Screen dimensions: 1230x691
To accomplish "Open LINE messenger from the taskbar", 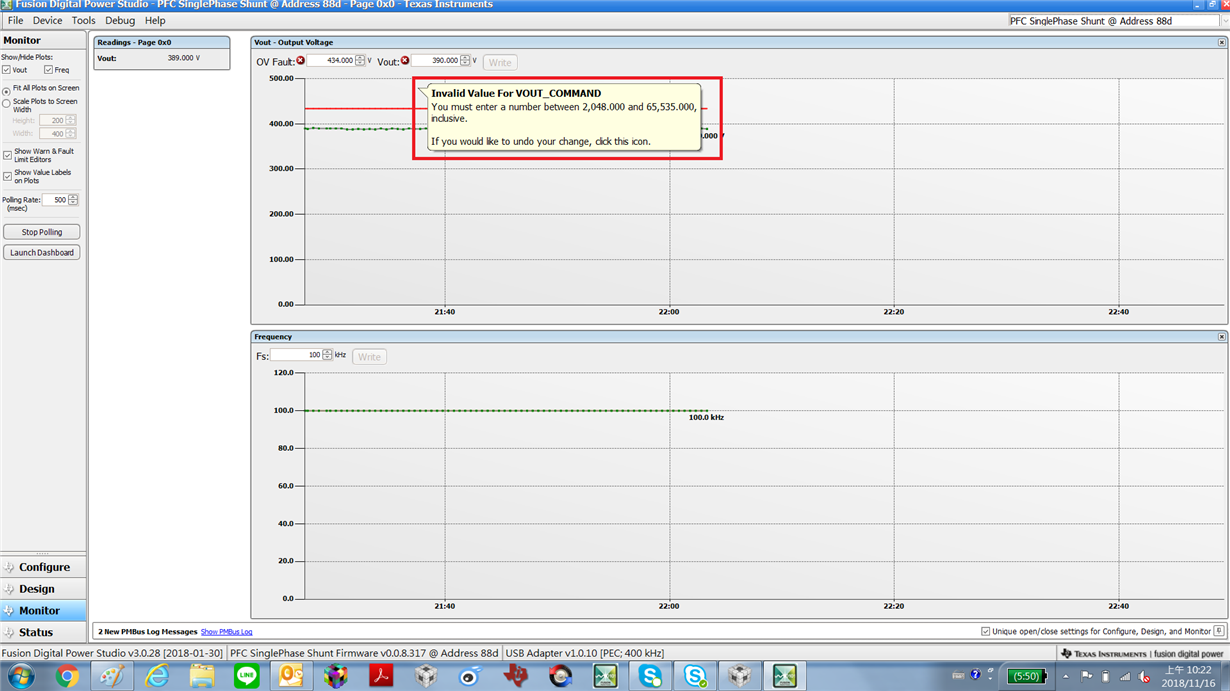I will pyautogui.click(x=247, y=676).
